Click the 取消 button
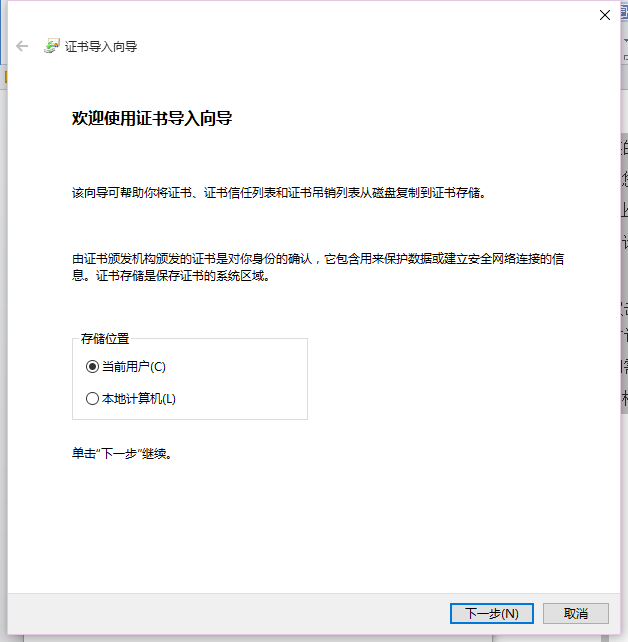 (x=576, y=613)
